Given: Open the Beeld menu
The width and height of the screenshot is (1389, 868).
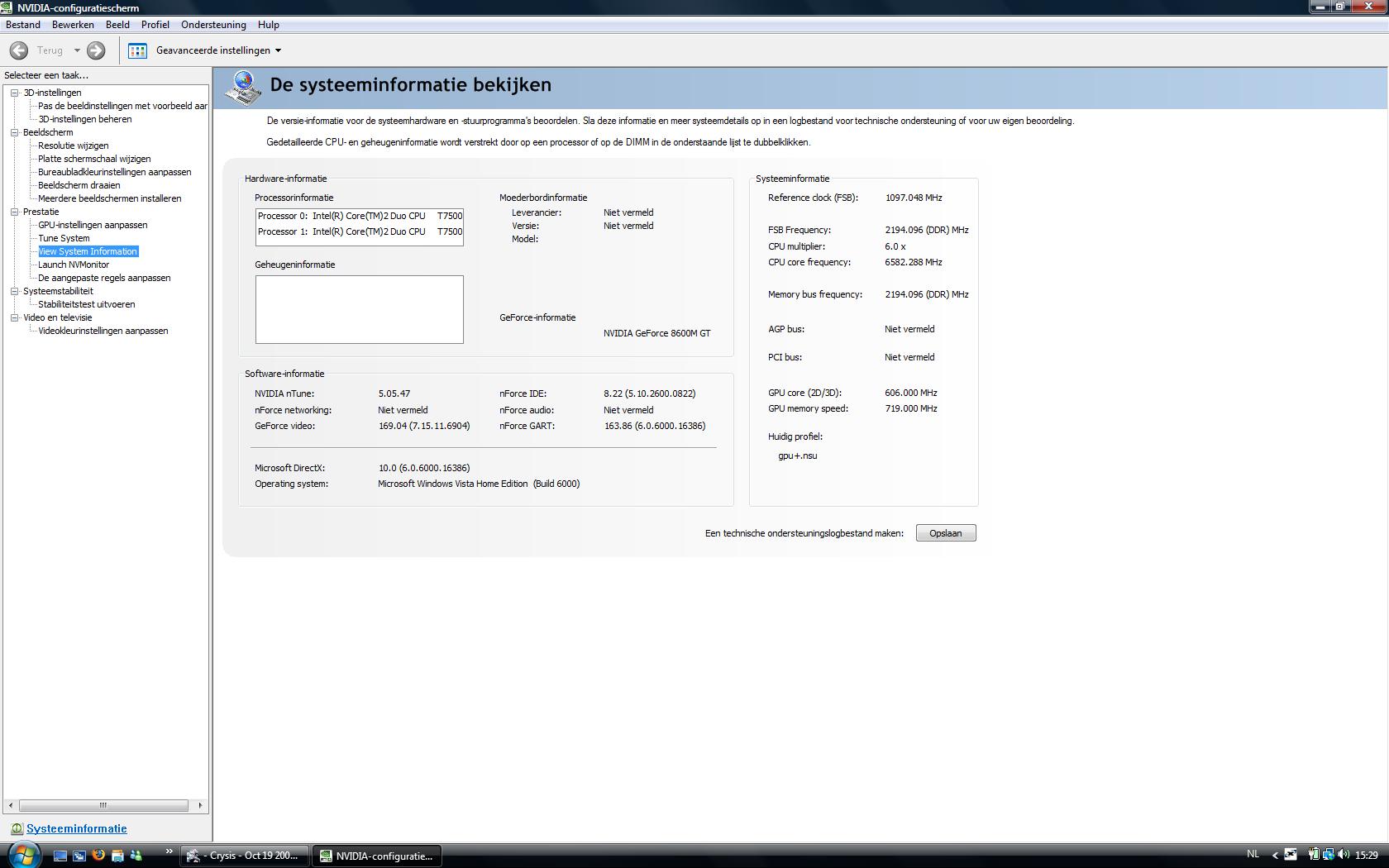Looking at the screenshot, I should pyautogui.click(x=117, y=25).
